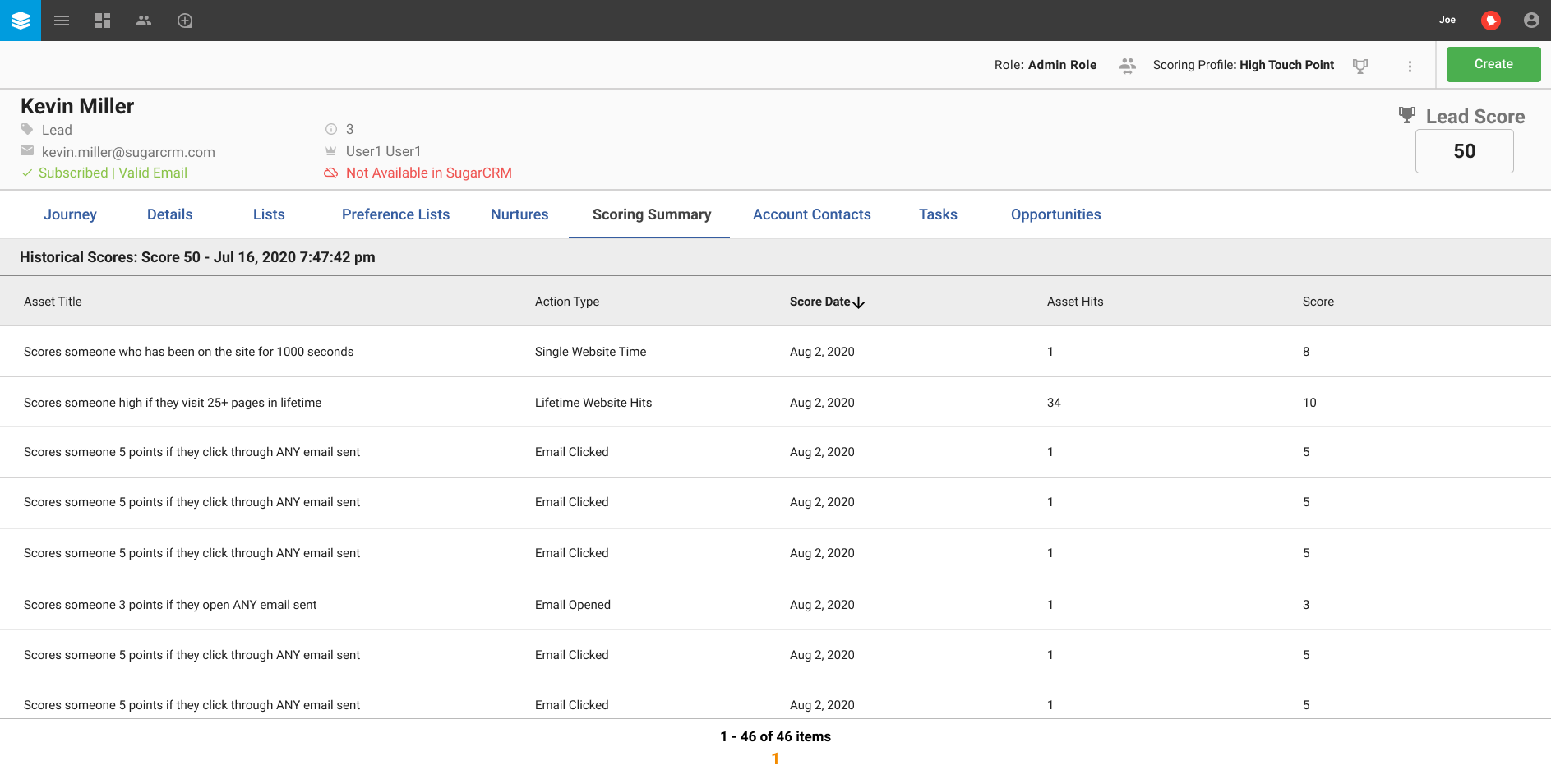The image size is (1551, 784).
Task: Click the stacked layers app logo
Action: 21,21
